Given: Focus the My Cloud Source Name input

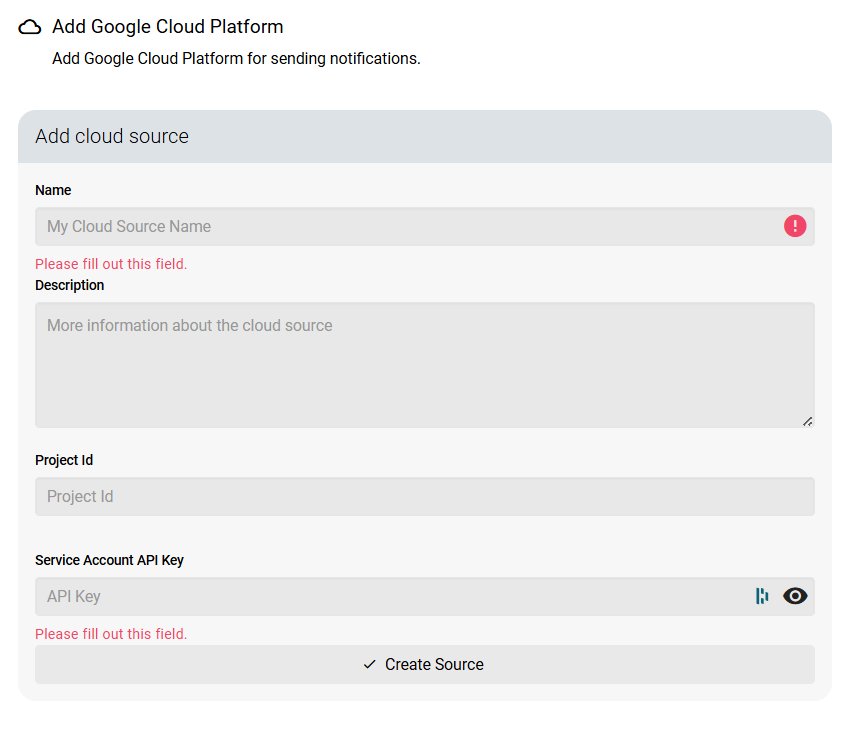Looking at the screenshot, I should [400, 226].
